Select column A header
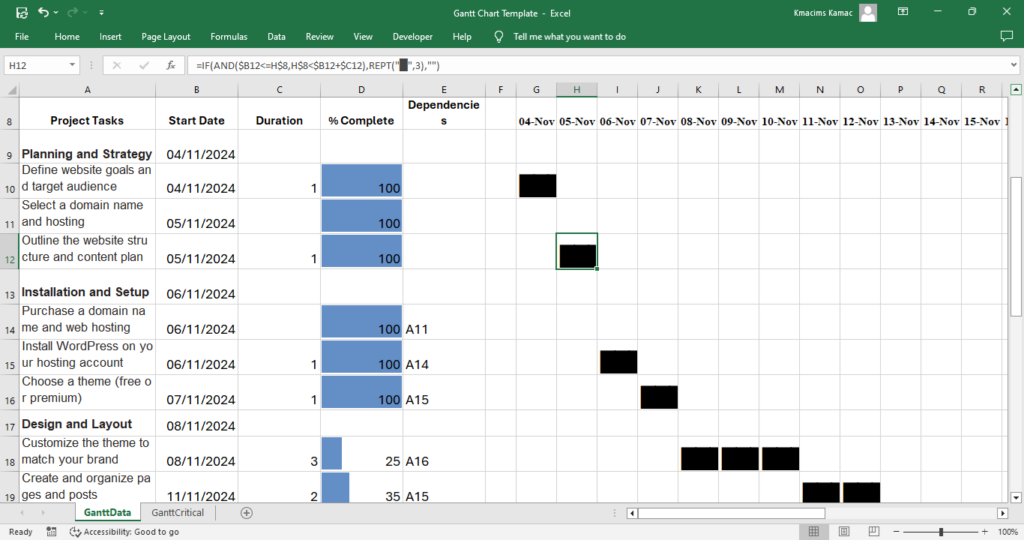Image resolution: width=1024 pixels, height=540 pixels. (88, 90)
